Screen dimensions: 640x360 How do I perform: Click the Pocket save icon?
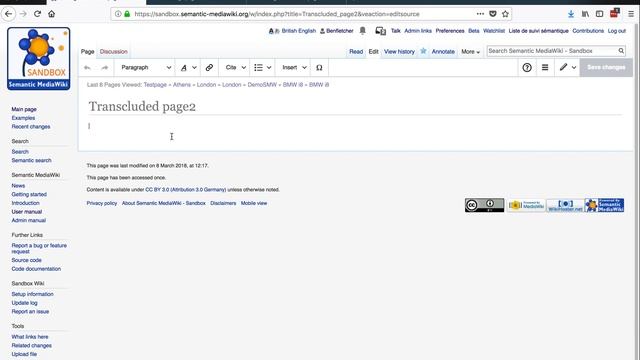(x=493, y=14)
